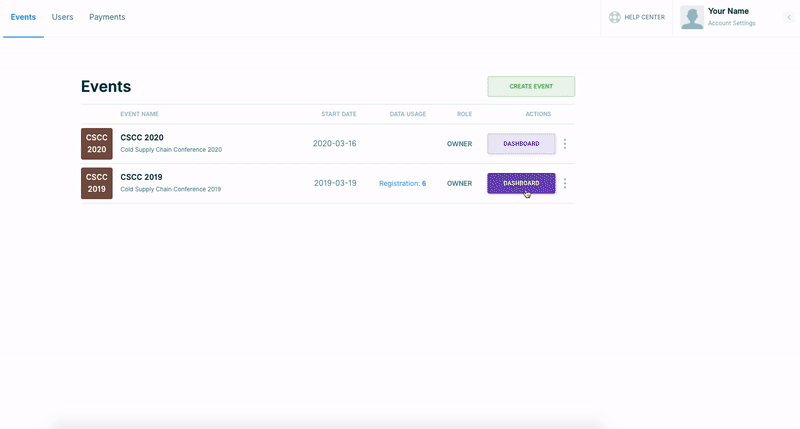This screenshot has height=429, width=800.
Task: Click the Registration: 6 data usage link
Action: point(402,184)
